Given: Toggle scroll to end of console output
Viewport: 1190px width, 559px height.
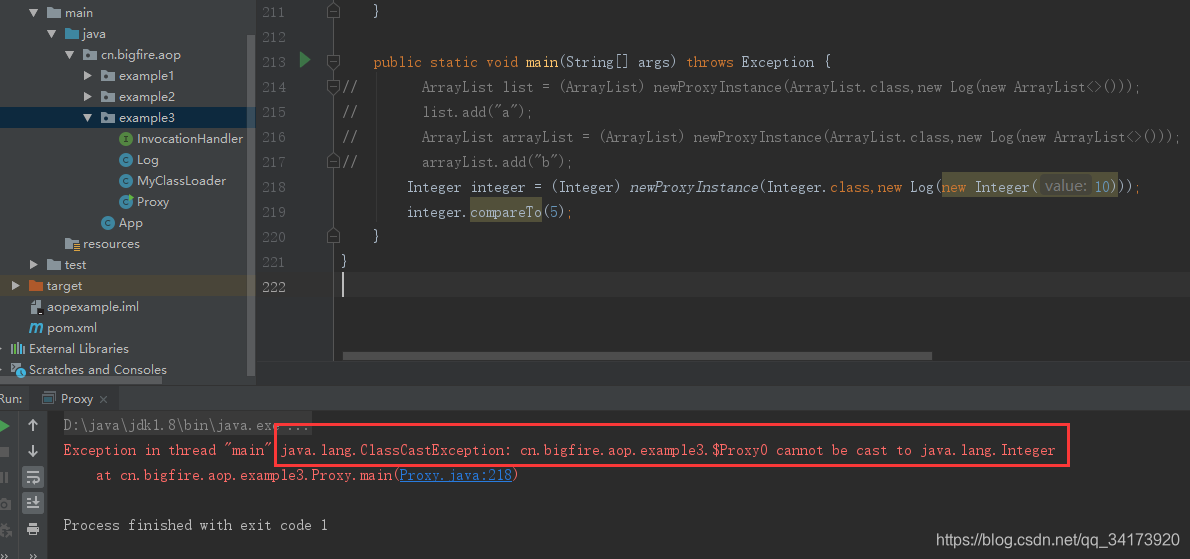Looking at the screenshot, I should (33, 502).
